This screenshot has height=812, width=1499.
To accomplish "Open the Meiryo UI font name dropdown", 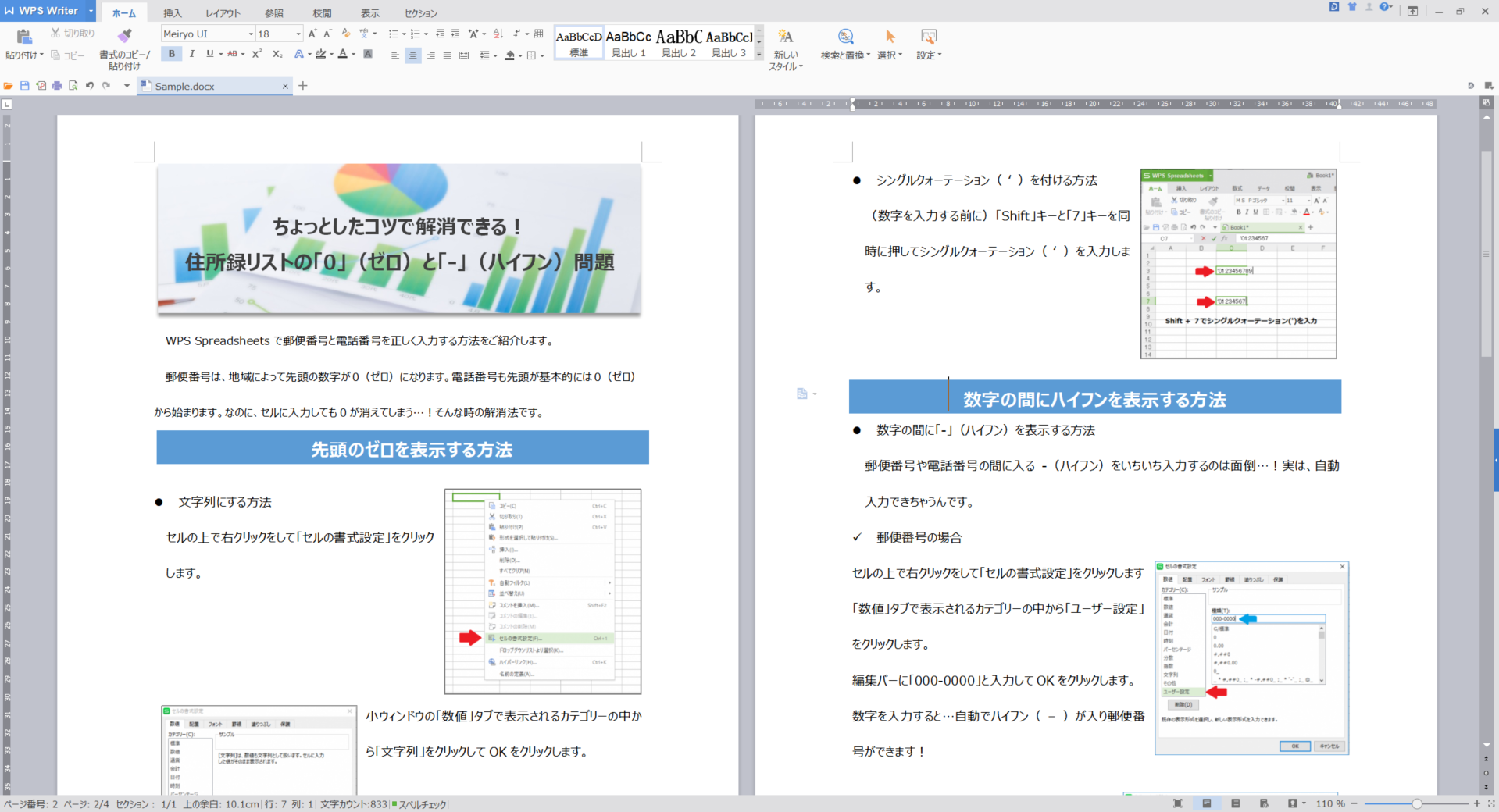I will (x=251, y=34).
